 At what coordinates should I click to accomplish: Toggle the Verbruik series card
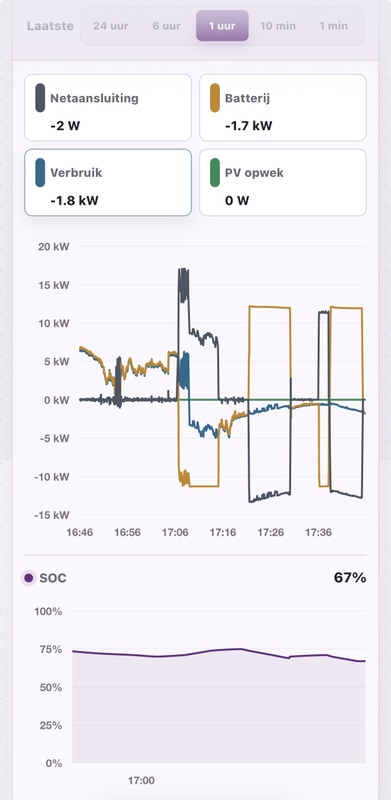click(x=108, y=183)
